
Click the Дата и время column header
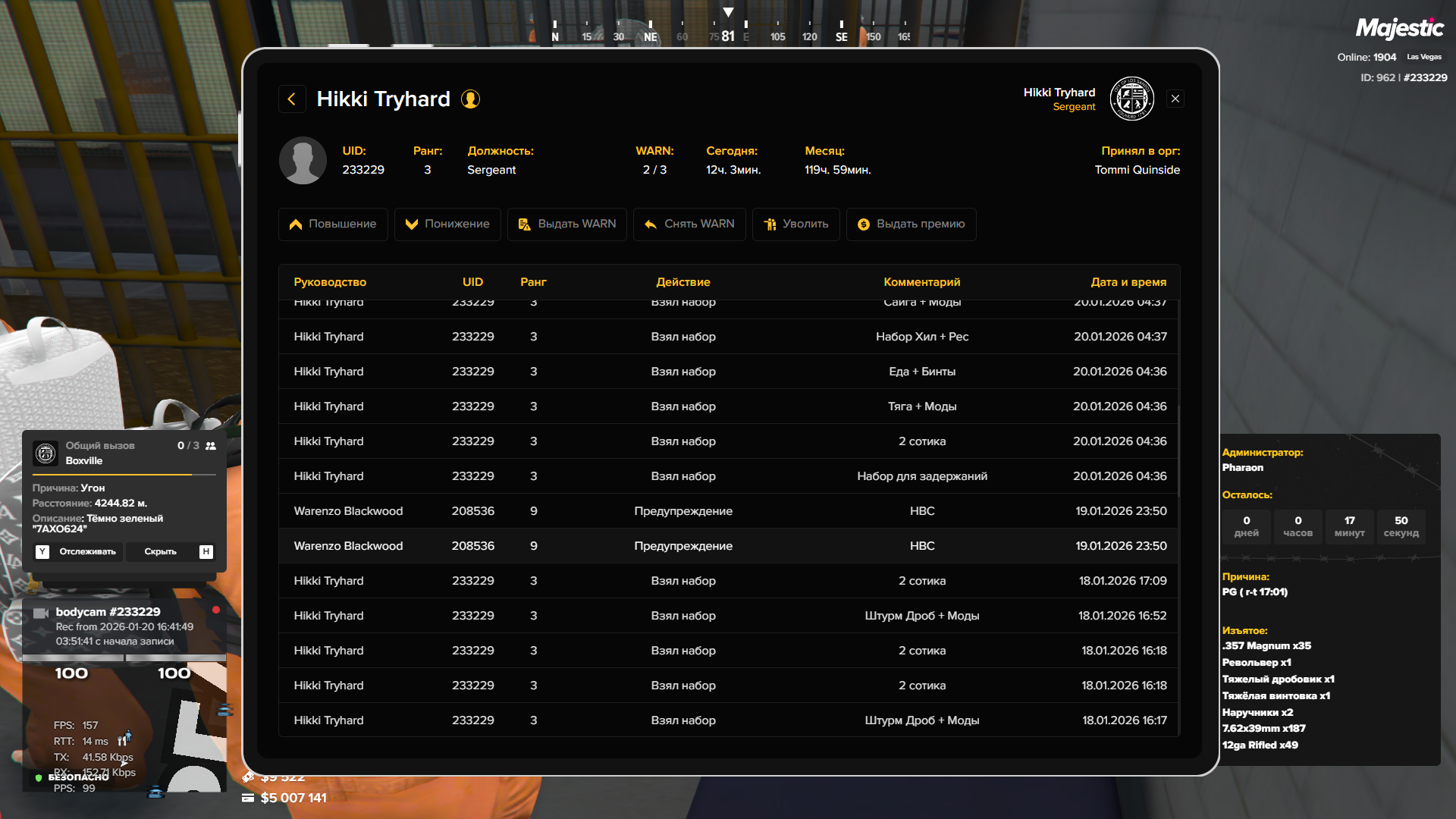coord(1128,282)
